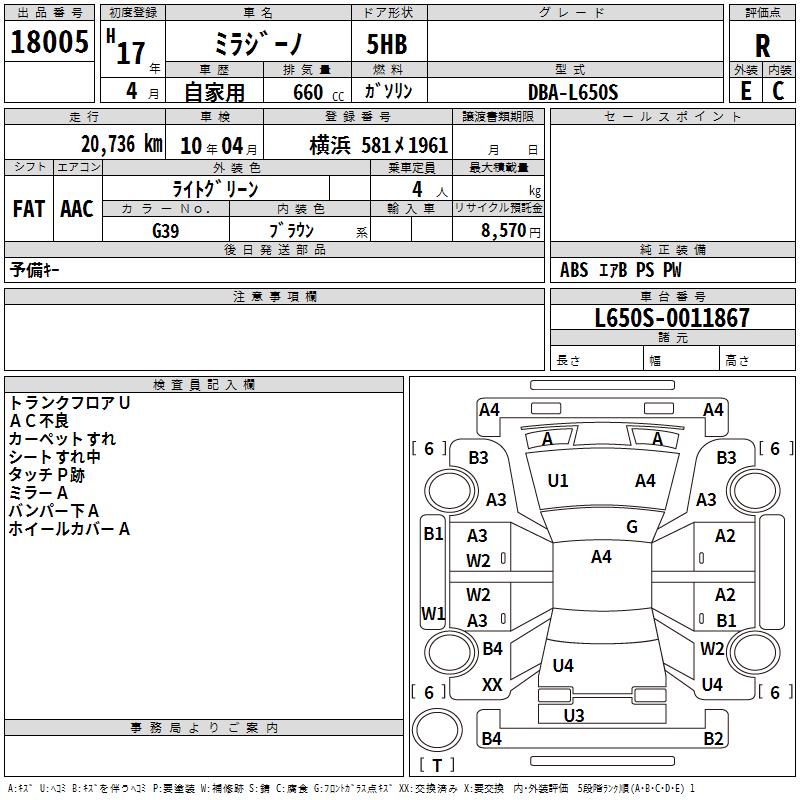Click the recycle deposit 8,570 yen field
800x800 pixels.
click(498, 229)
